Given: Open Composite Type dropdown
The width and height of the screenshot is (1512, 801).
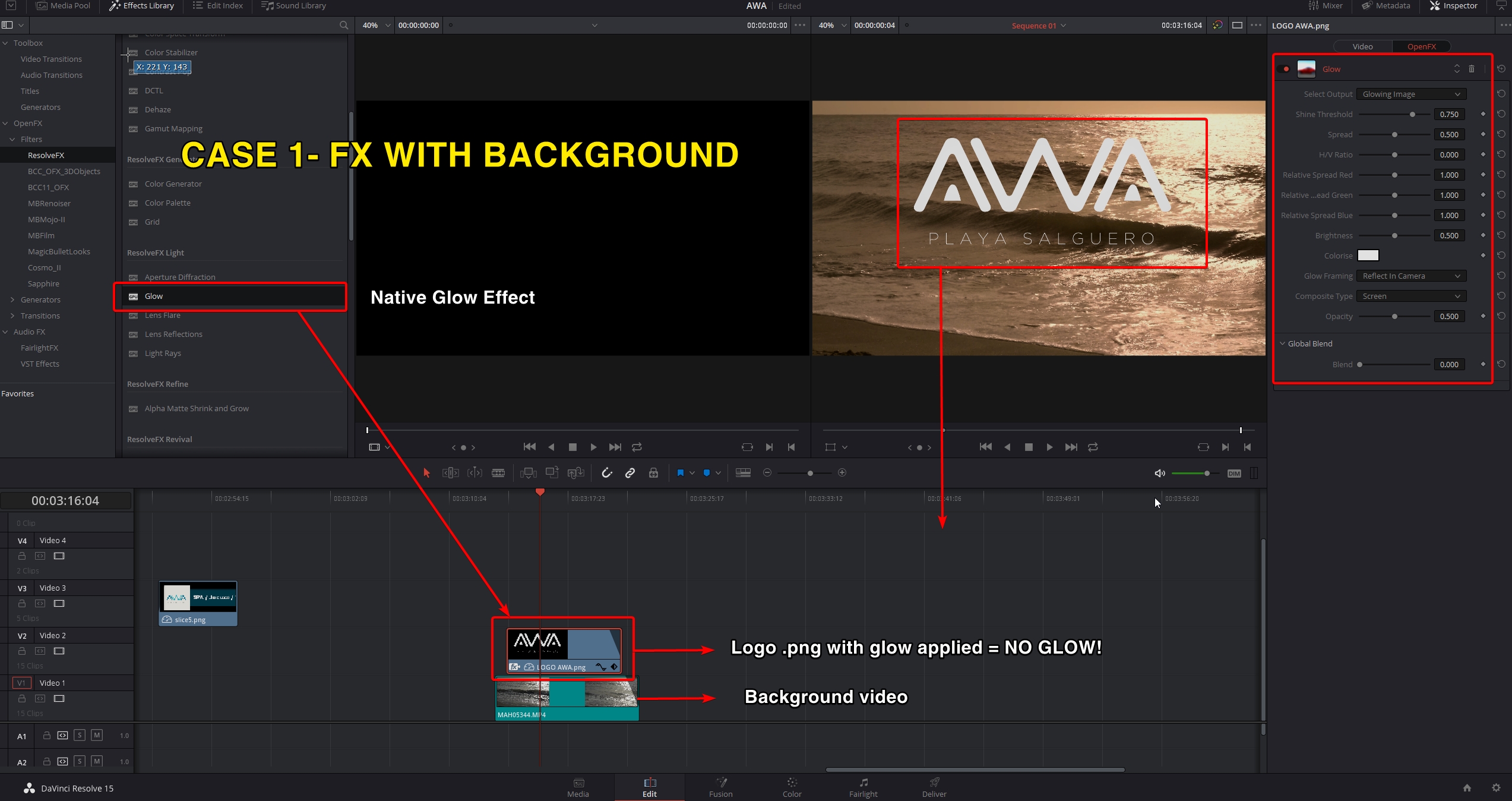Looking at the screenshot, I should [1411, 296].
